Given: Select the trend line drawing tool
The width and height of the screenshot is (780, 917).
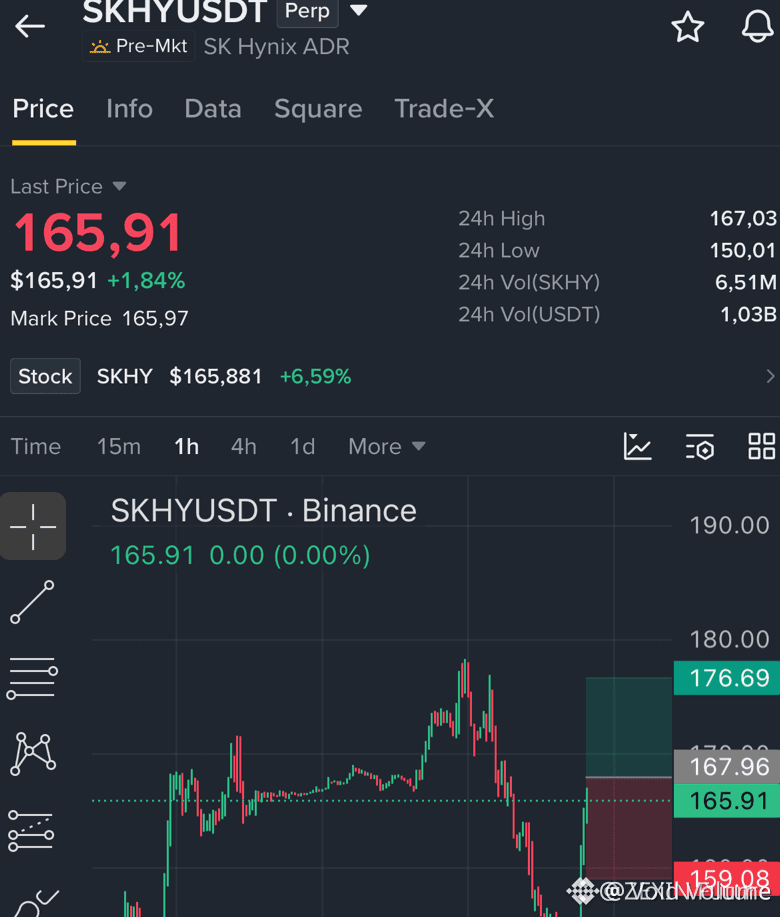Looking at the screenshot, I should (x=33, y=602).
